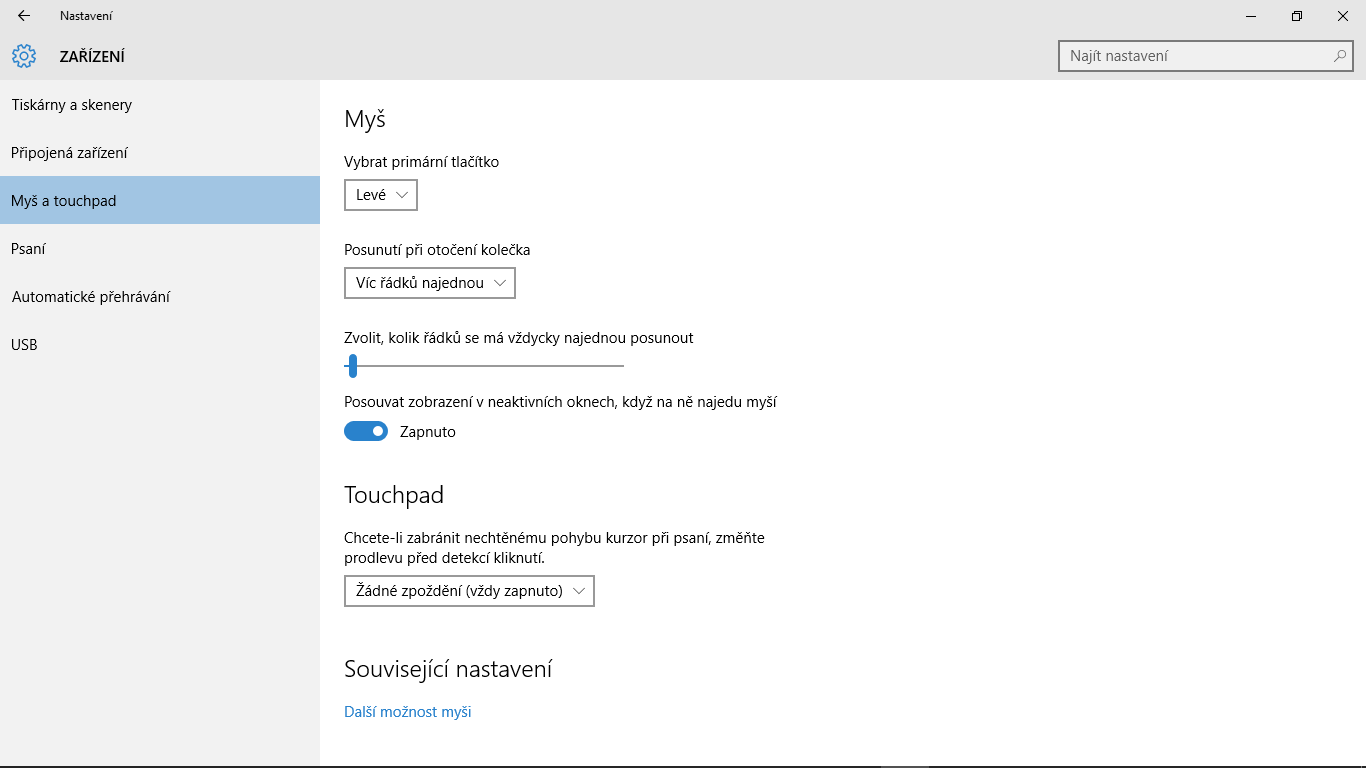Click the Najít nastavení search field
The width and height of the screenshot is (1366, 768).
click(x=1205, y=56)
